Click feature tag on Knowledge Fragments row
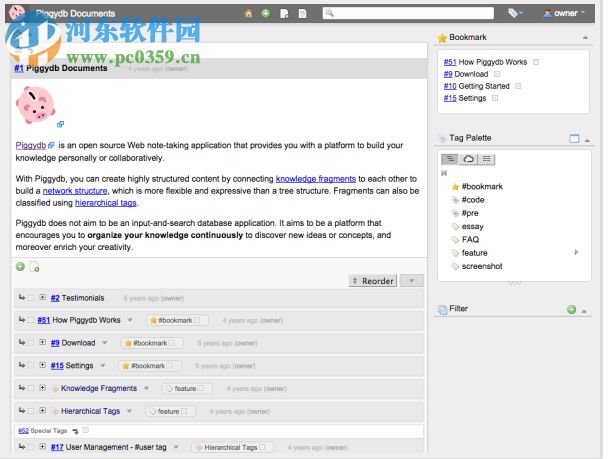Image resolution: width=611 pixels, height=459 pixels. point(185,388)
